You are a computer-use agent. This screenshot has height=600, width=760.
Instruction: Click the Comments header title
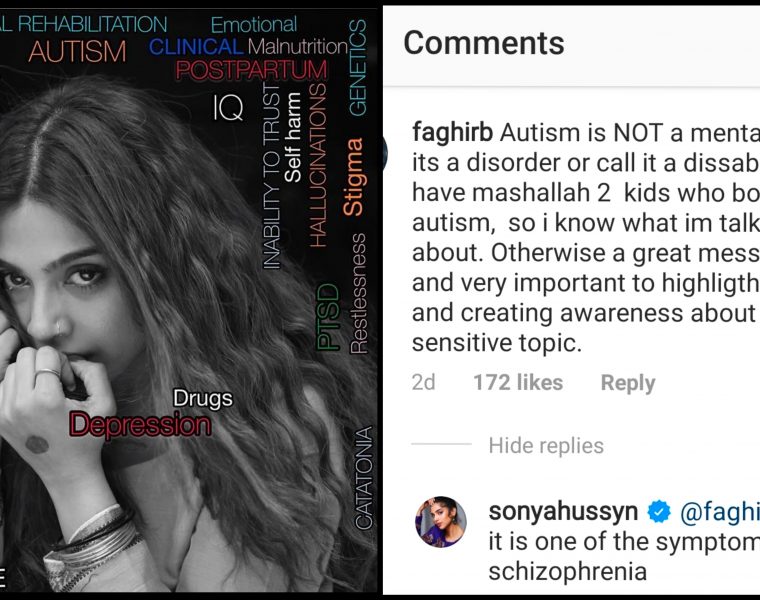484,43
